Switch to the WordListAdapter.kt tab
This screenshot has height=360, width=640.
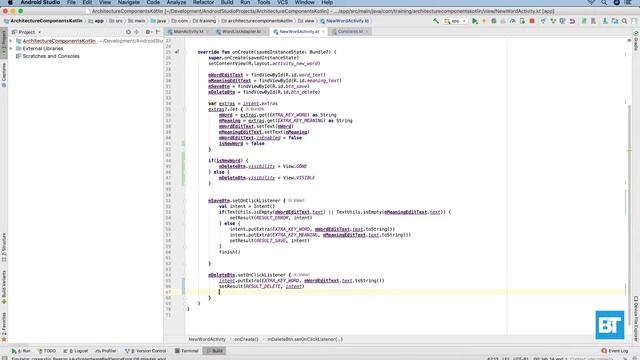pyautogui.click(x=241, y=31)
